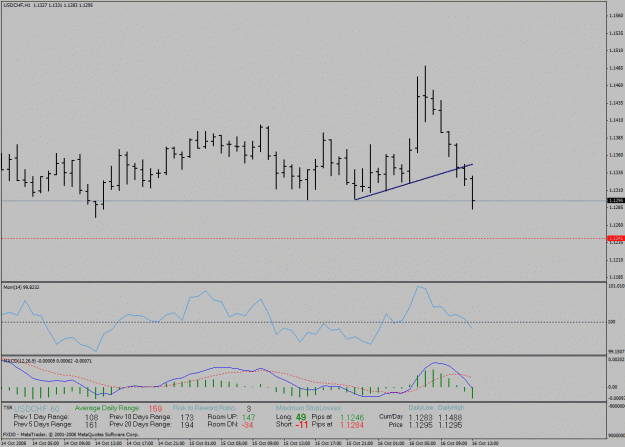
Task: Click the 1.1410 price axis label
Action: [x=616, y=120]
